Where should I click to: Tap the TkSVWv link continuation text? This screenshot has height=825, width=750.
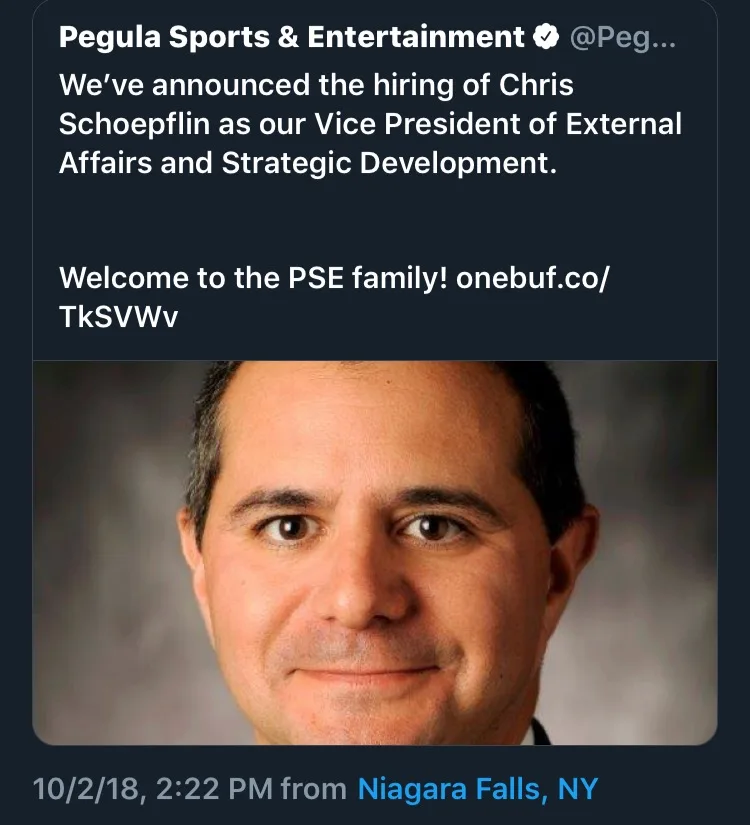click(x=119, y=317)
